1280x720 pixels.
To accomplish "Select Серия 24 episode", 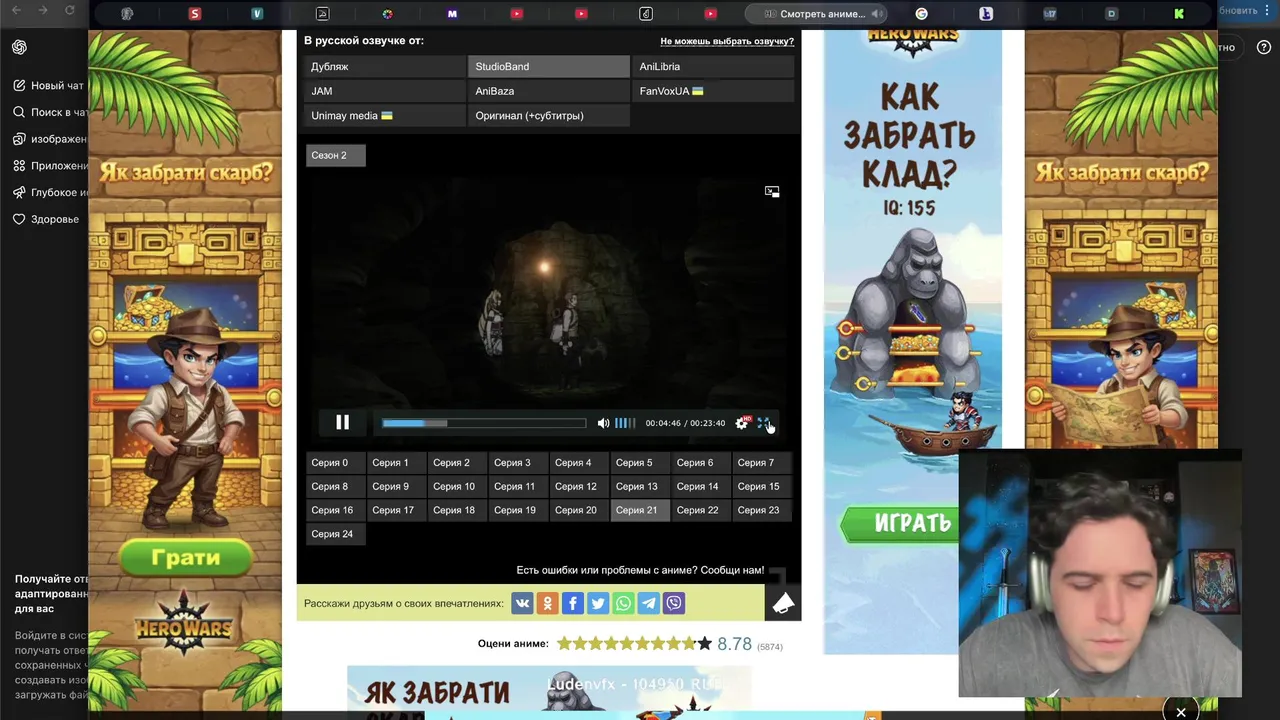I will pos(334,534).
